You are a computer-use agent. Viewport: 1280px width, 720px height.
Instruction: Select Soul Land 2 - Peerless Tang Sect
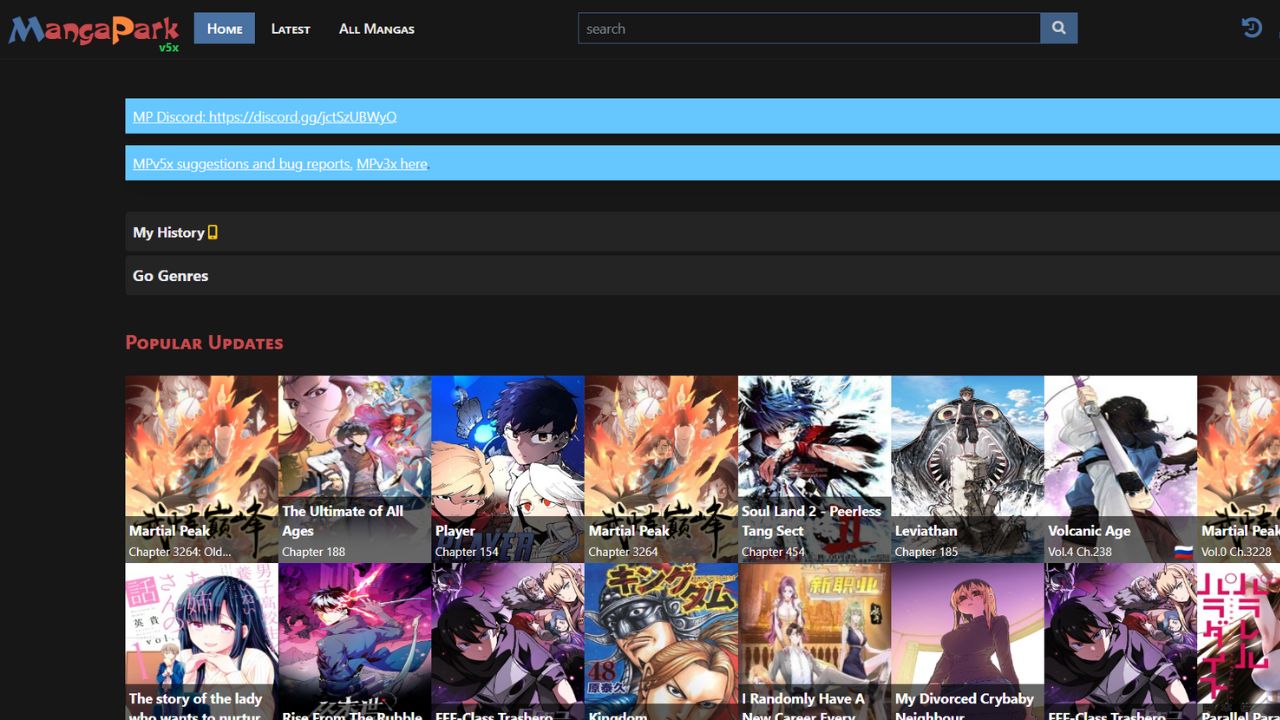point(813,520)
